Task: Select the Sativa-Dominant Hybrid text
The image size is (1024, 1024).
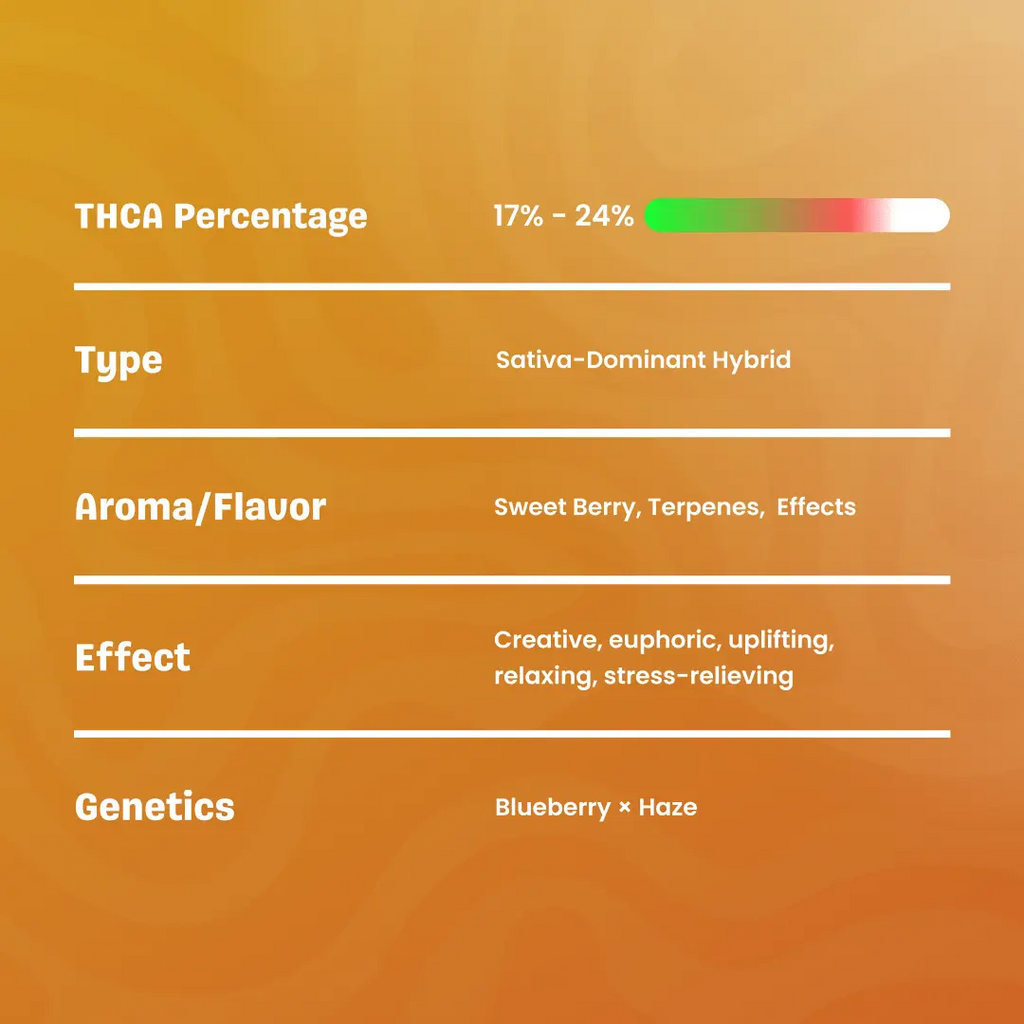Action: (643, 360)
